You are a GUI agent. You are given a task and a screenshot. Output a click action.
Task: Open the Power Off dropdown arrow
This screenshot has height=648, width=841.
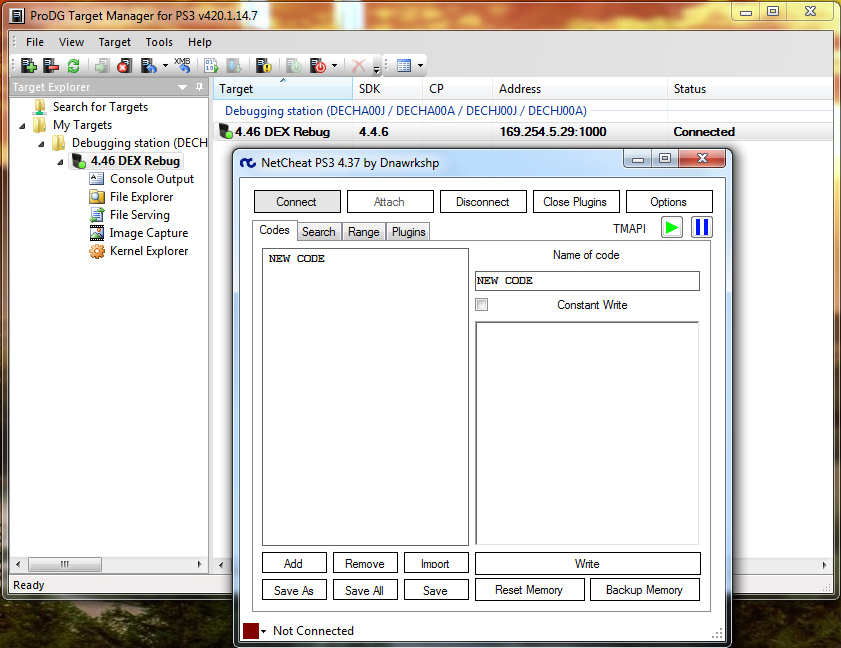335,65
